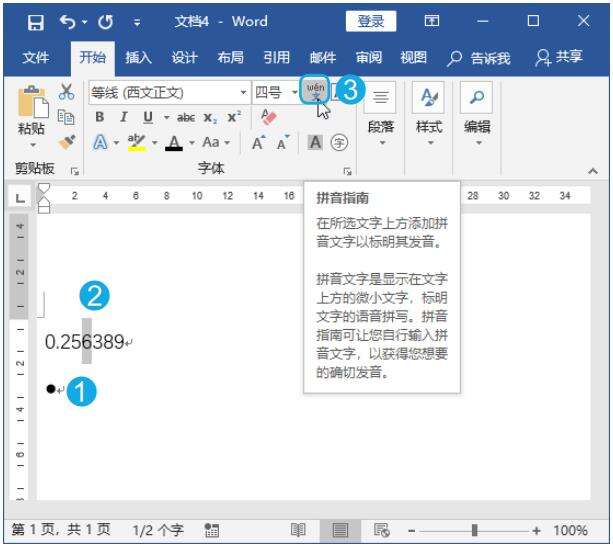Click the tab stop selector L
The width and height of the screenshot is (613, 548).
pos(20,199)
